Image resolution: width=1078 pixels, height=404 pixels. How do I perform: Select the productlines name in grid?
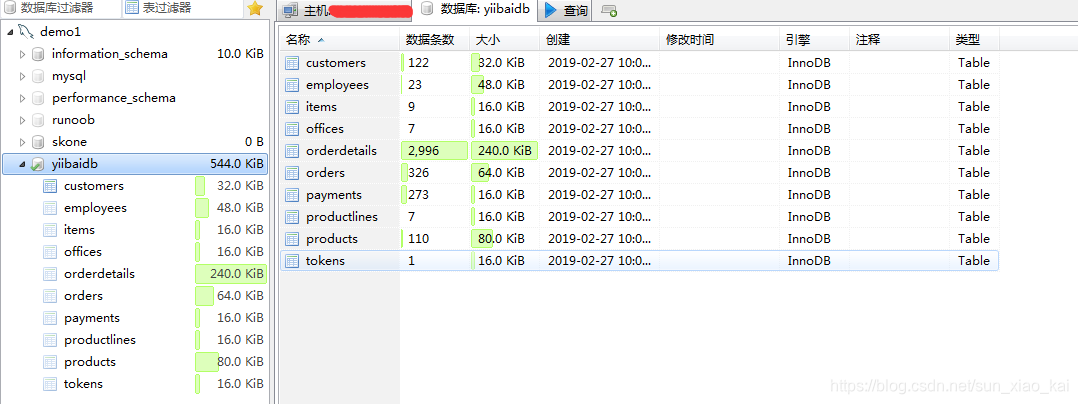[x=342, y=216]
